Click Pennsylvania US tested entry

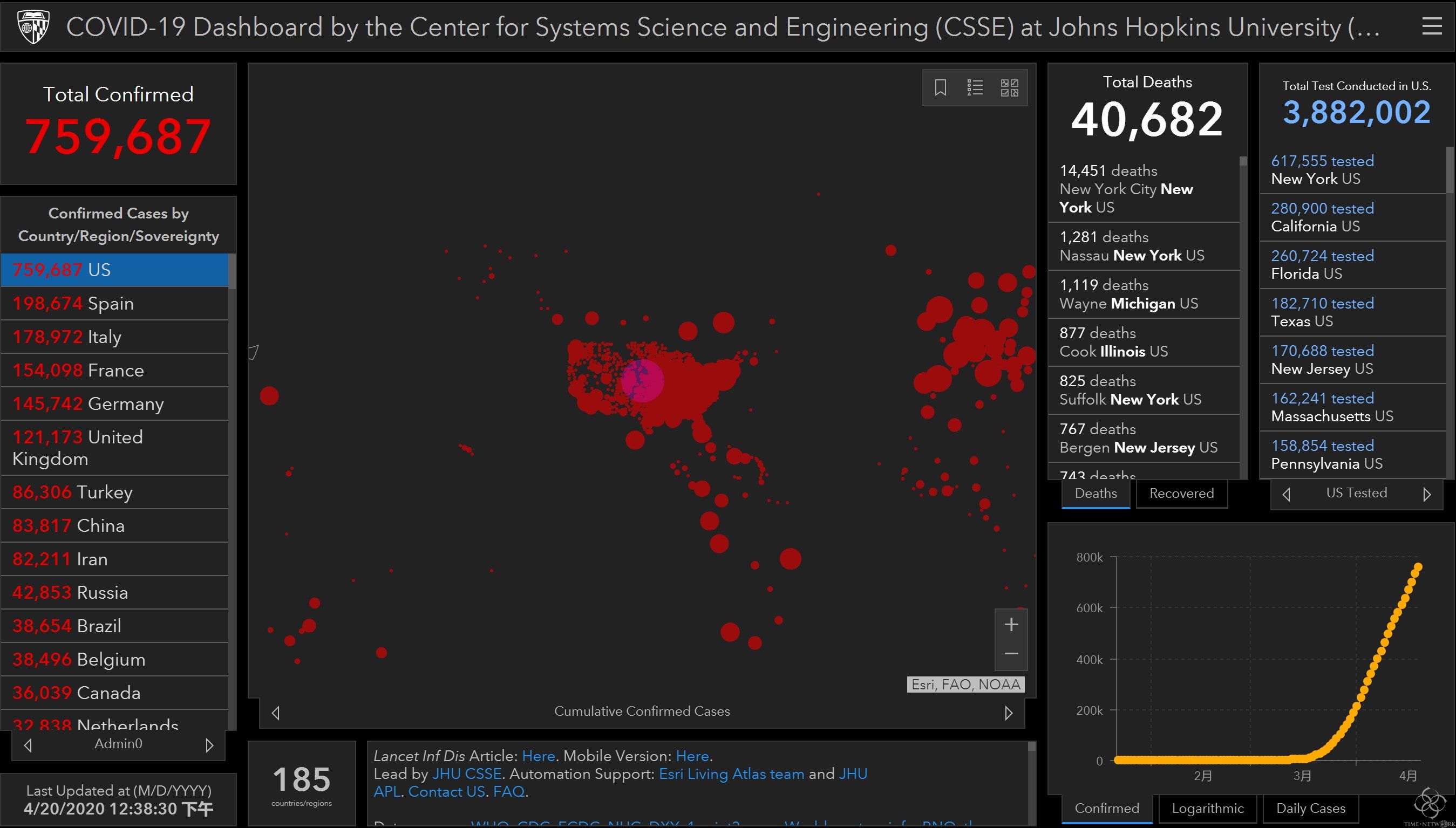coord(1353,455)
